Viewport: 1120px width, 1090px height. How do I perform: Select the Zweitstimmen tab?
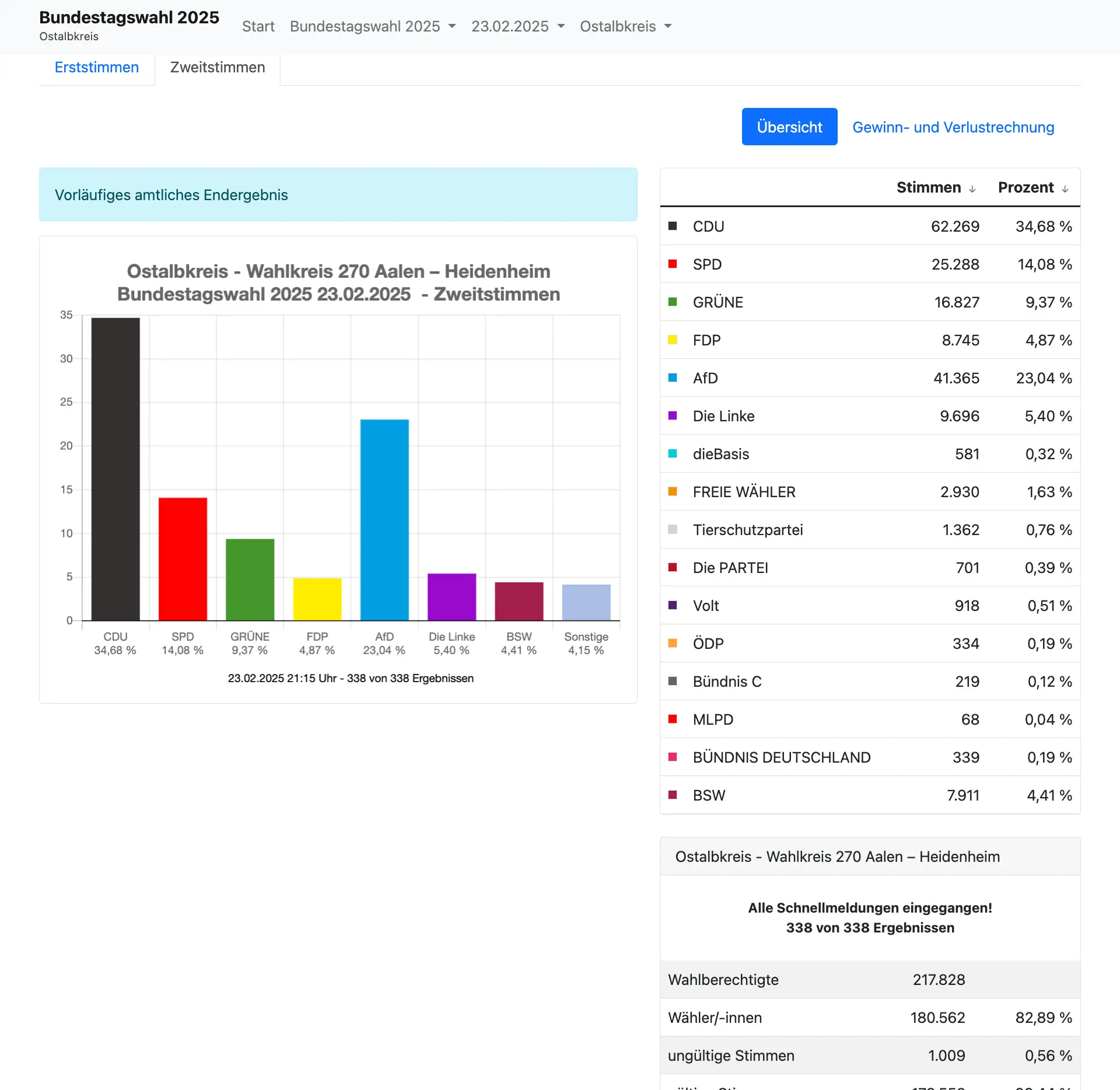218,68
